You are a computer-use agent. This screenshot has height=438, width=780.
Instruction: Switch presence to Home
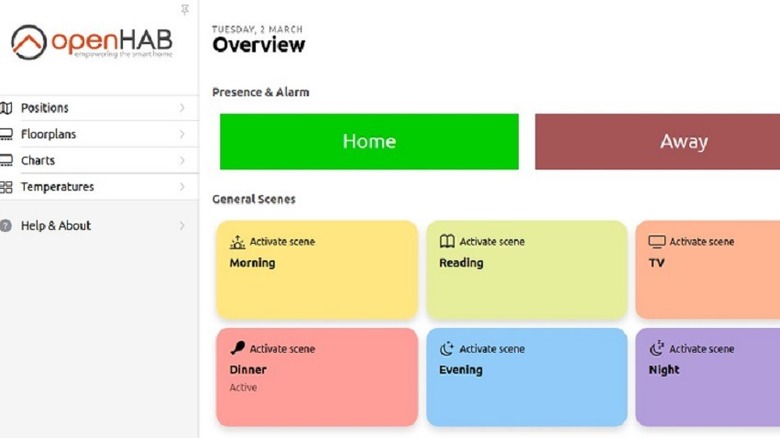tap(369, 142)
